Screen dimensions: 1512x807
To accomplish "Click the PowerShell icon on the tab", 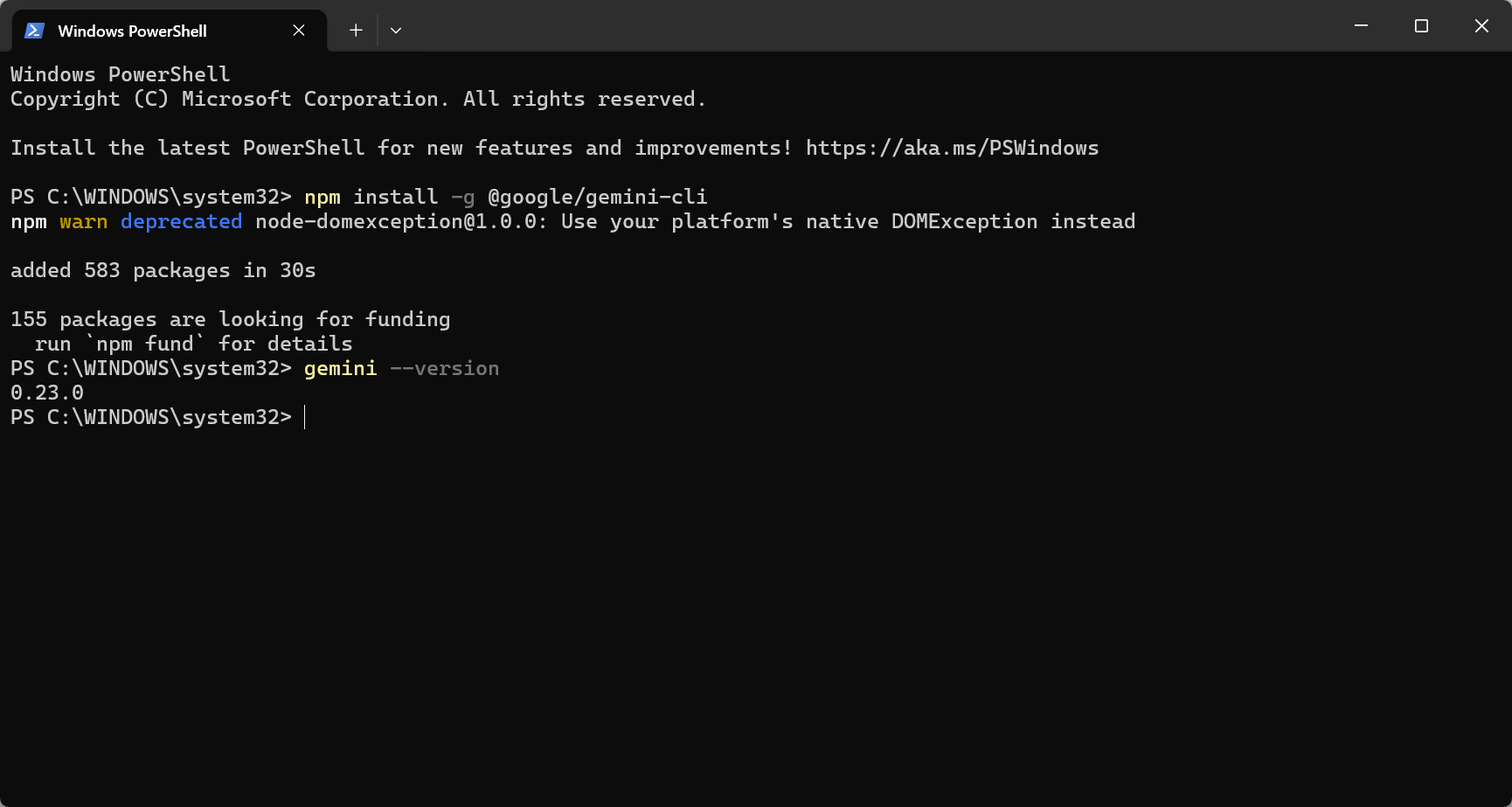I will (x=33, y=30).
